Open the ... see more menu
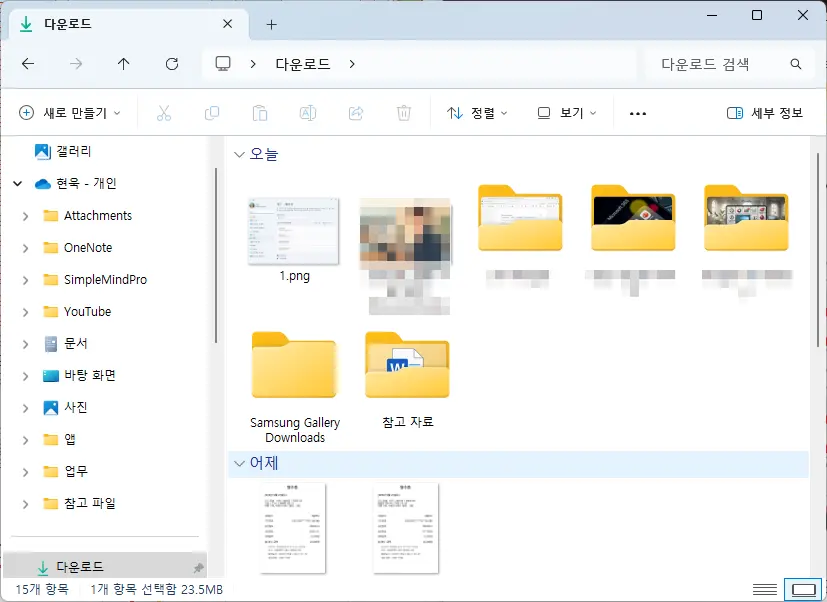This screenshot has height=602, width=827. [x=638, y=113]
